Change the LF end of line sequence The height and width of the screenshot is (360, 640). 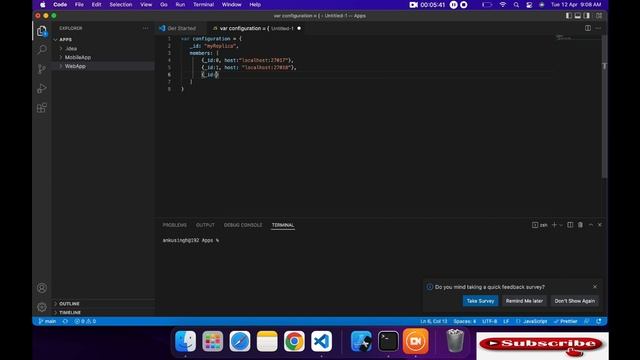[506, 321]
